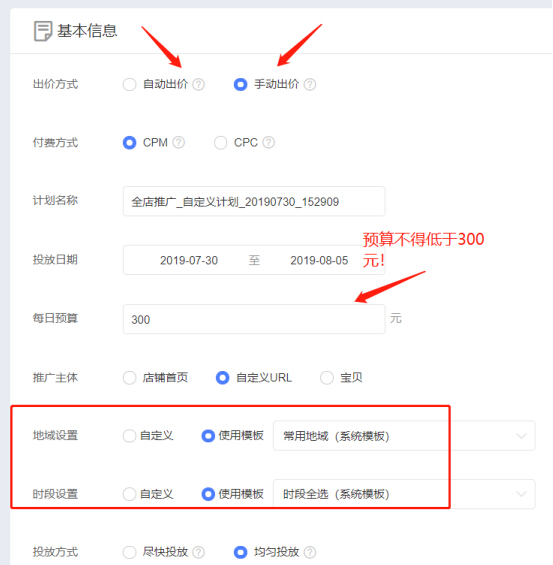Viewport: 553px width, 565px height.
Task: Click the 计划名称 text field
Action: coord(254,201)
